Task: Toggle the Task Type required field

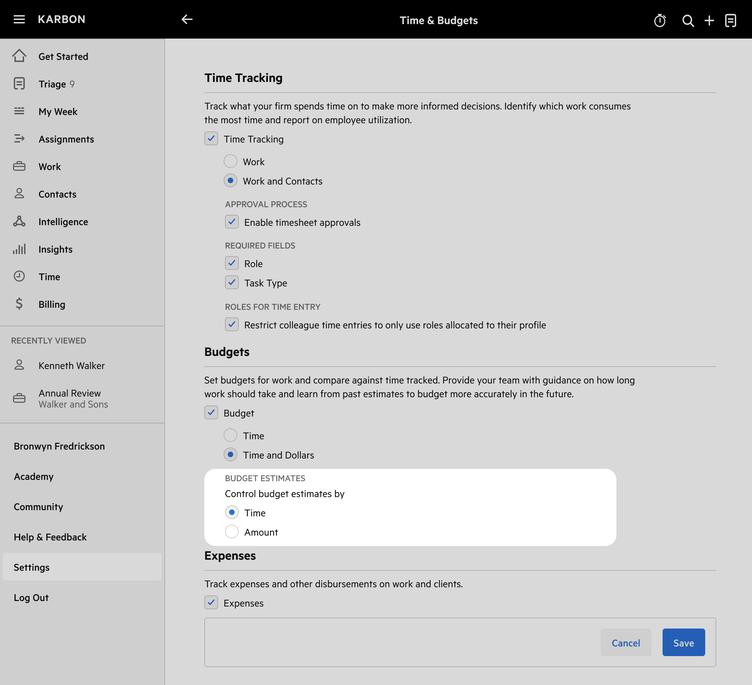Action: pyautogui.click(x=232, y=283)
